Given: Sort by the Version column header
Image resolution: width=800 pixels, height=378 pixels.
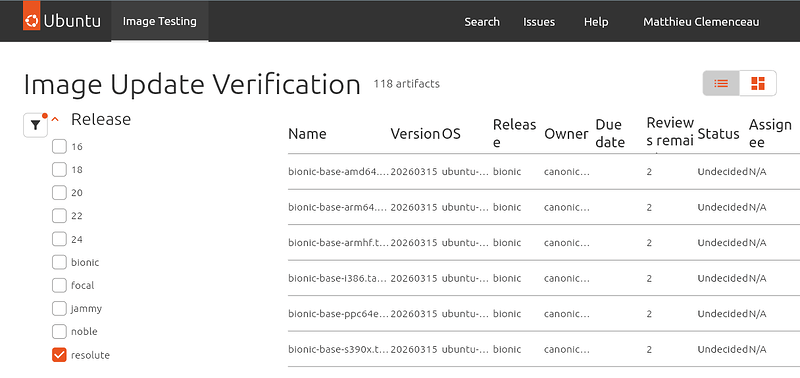Looking at the screenshot, I should [x=415, y=134].
